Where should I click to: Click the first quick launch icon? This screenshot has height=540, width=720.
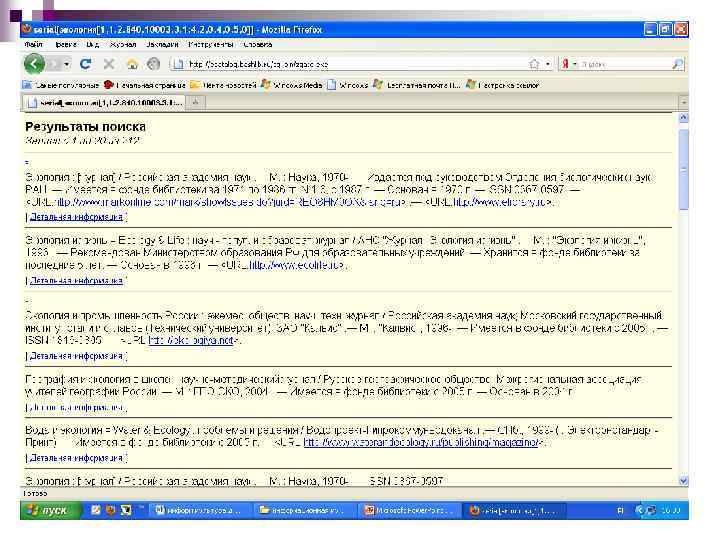tap(95, 510)
